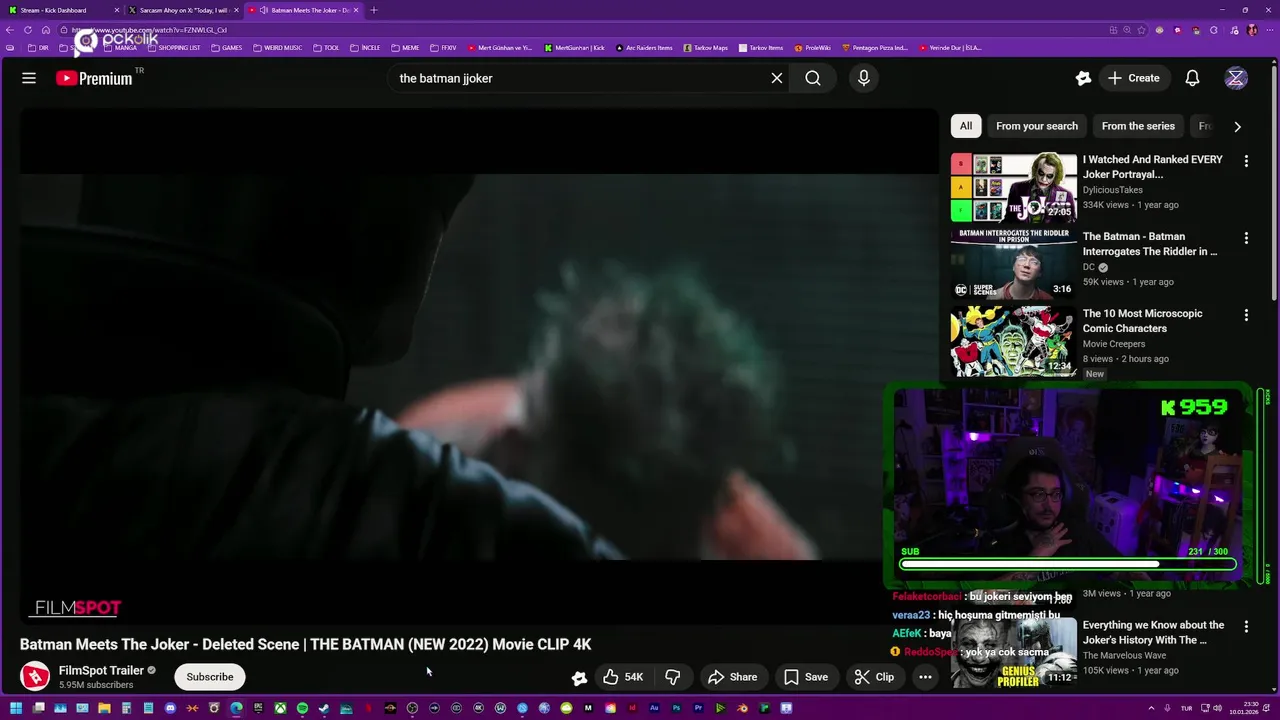Clear the search box text
The width and height of the screenshot is (1280, 720).
777,78
